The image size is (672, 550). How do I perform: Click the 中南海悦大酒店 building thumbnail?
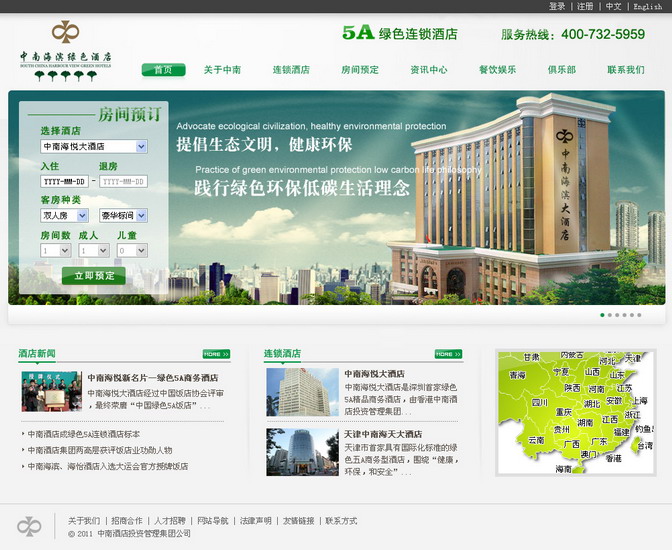(x=302, y=392)
